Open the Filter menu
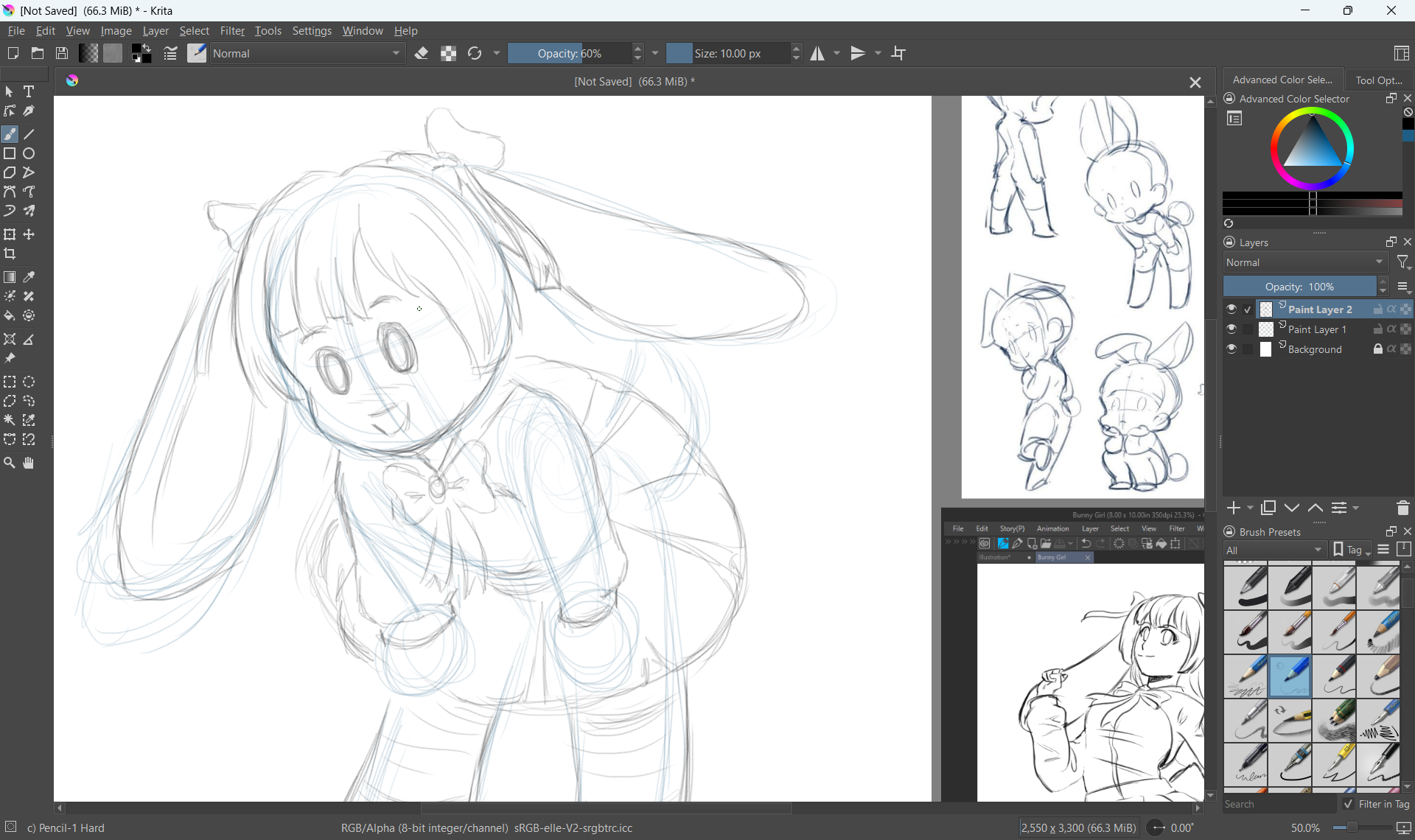 [232, 31]
